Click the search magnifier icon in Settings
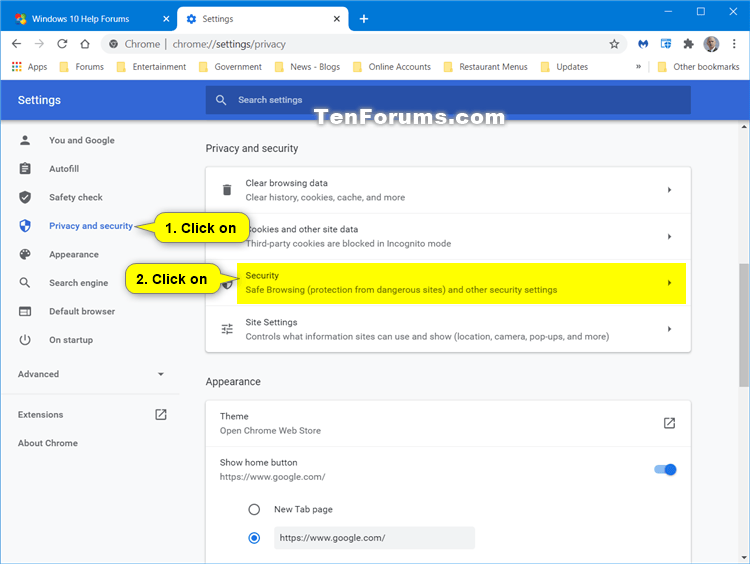Viewport: 750px width, 564px height. click(x=221, y=100)
